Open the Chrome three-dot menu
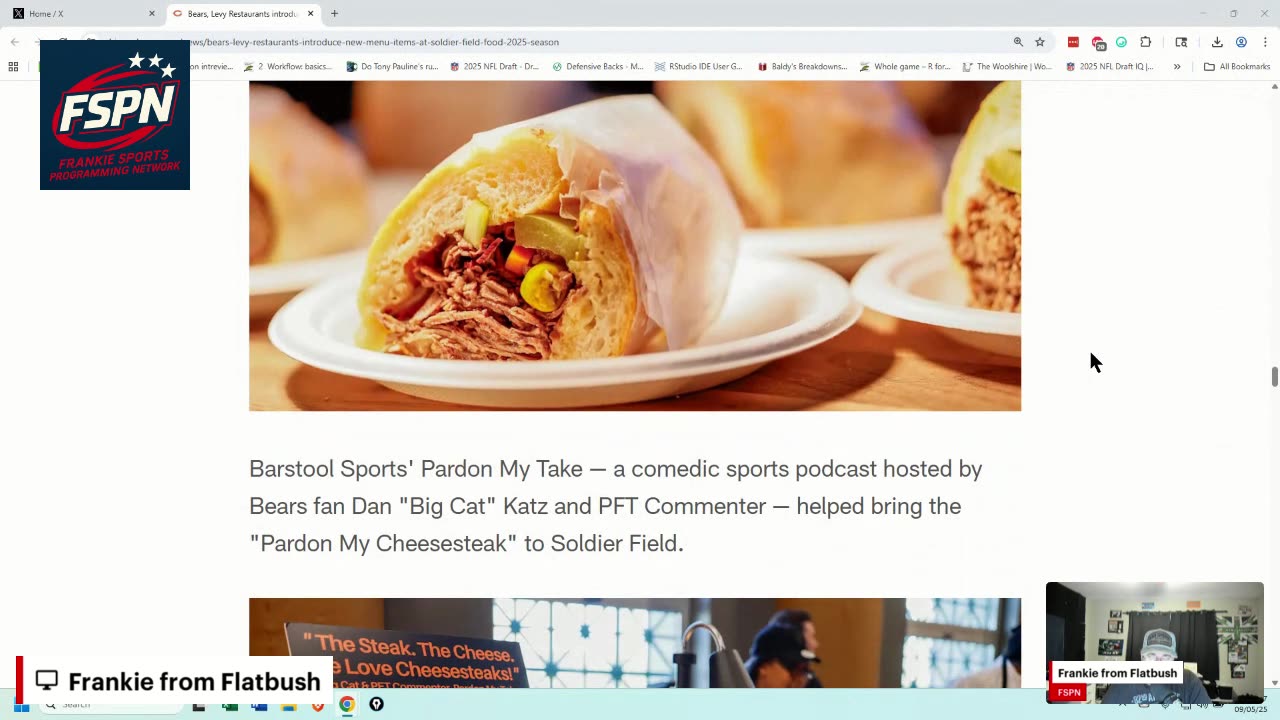This screenshot has width=1280, height=720. [1265, 42]
